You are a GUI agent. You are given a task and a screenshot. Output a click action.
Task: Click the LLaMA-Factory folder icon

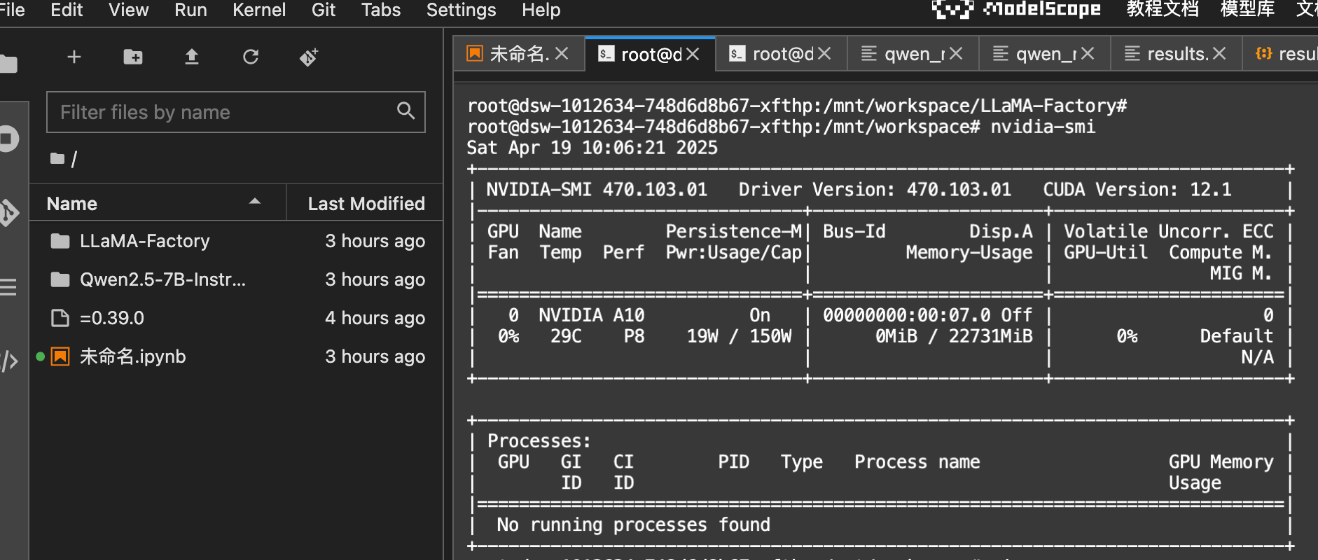point(60,241)
